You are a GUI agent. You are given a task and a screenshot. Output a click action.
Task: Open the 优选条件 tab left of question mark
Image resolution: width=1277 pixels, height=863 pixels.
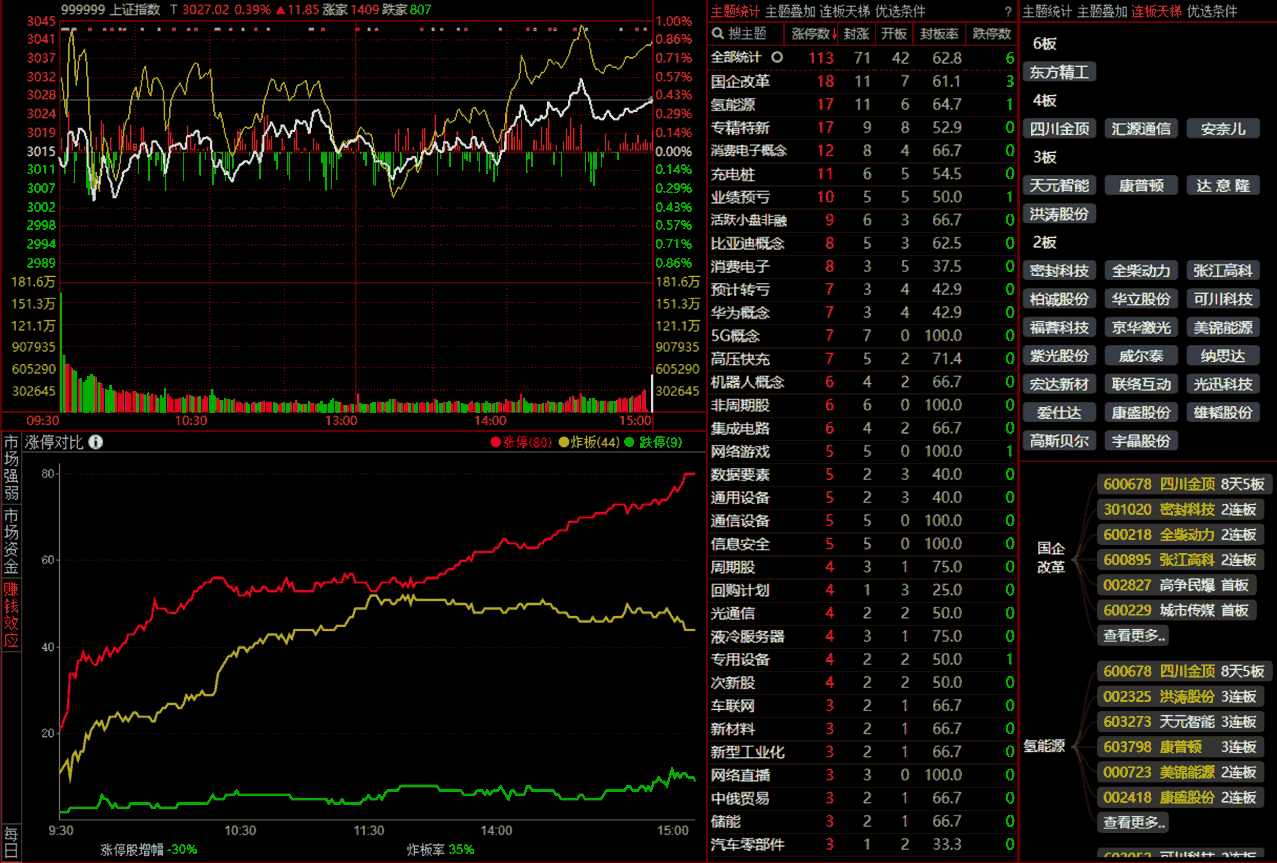point(900,12)
